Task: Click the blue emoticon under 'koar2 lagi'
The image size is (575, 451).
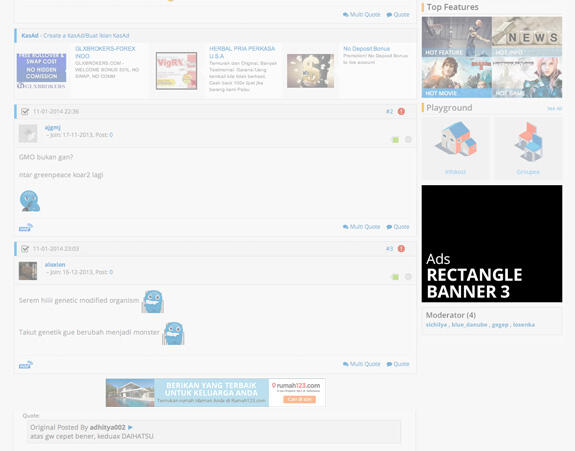Action: coord(30,201)
